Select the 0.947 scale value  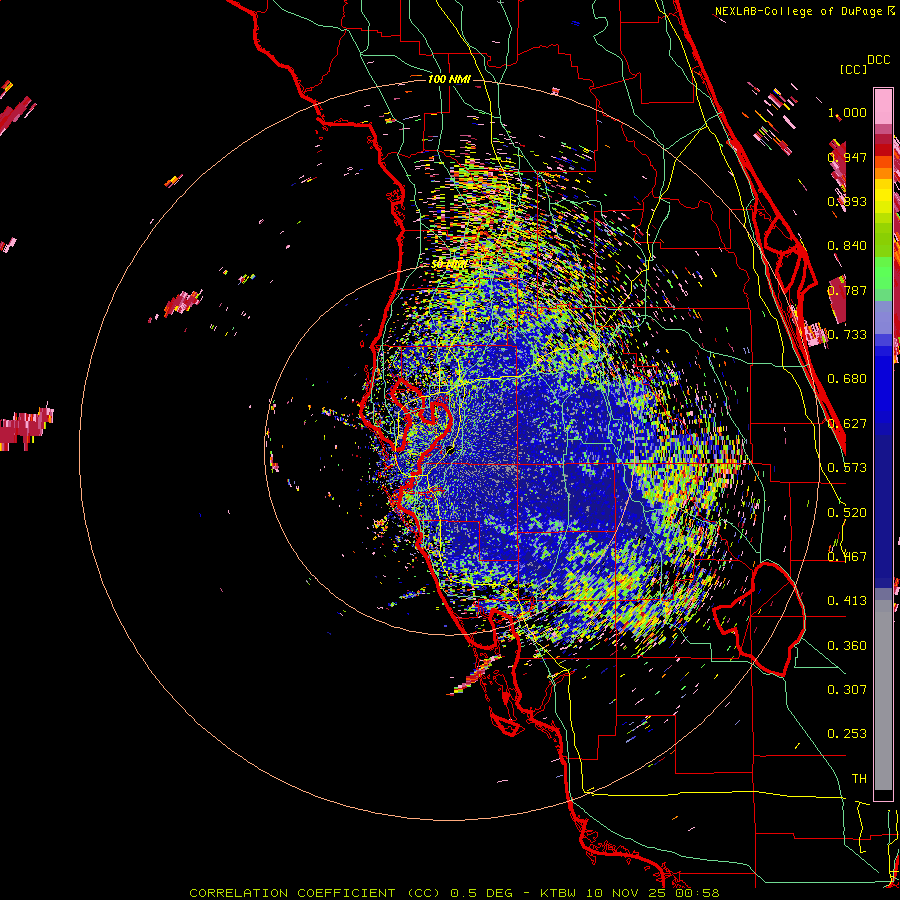(847, 157)
